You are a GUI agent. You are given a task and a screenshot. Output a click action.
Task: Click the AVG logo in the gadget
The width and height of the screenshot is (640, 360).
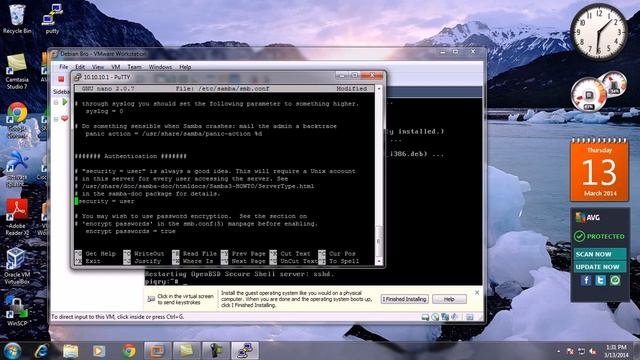click(588, 217)
